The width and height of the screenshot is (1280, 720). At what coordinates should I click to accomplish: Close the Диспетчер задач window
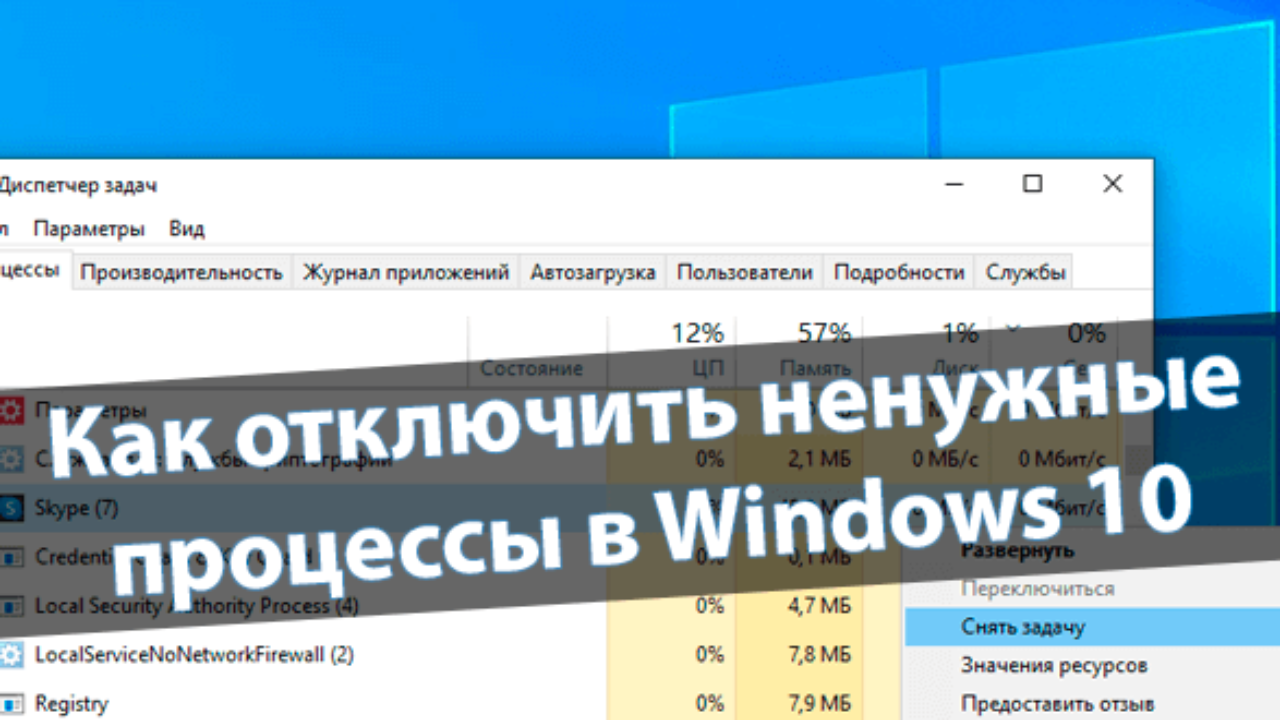tap(1112, 184)
